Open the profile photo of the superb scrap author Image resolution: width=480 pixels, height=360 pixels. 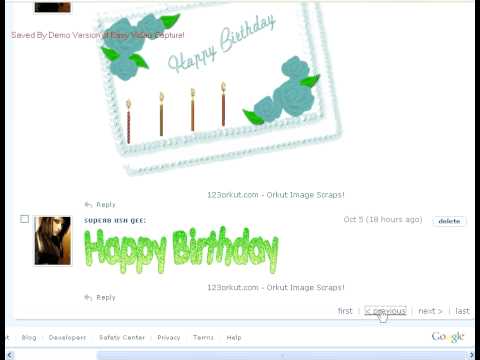tap(53, 241)
